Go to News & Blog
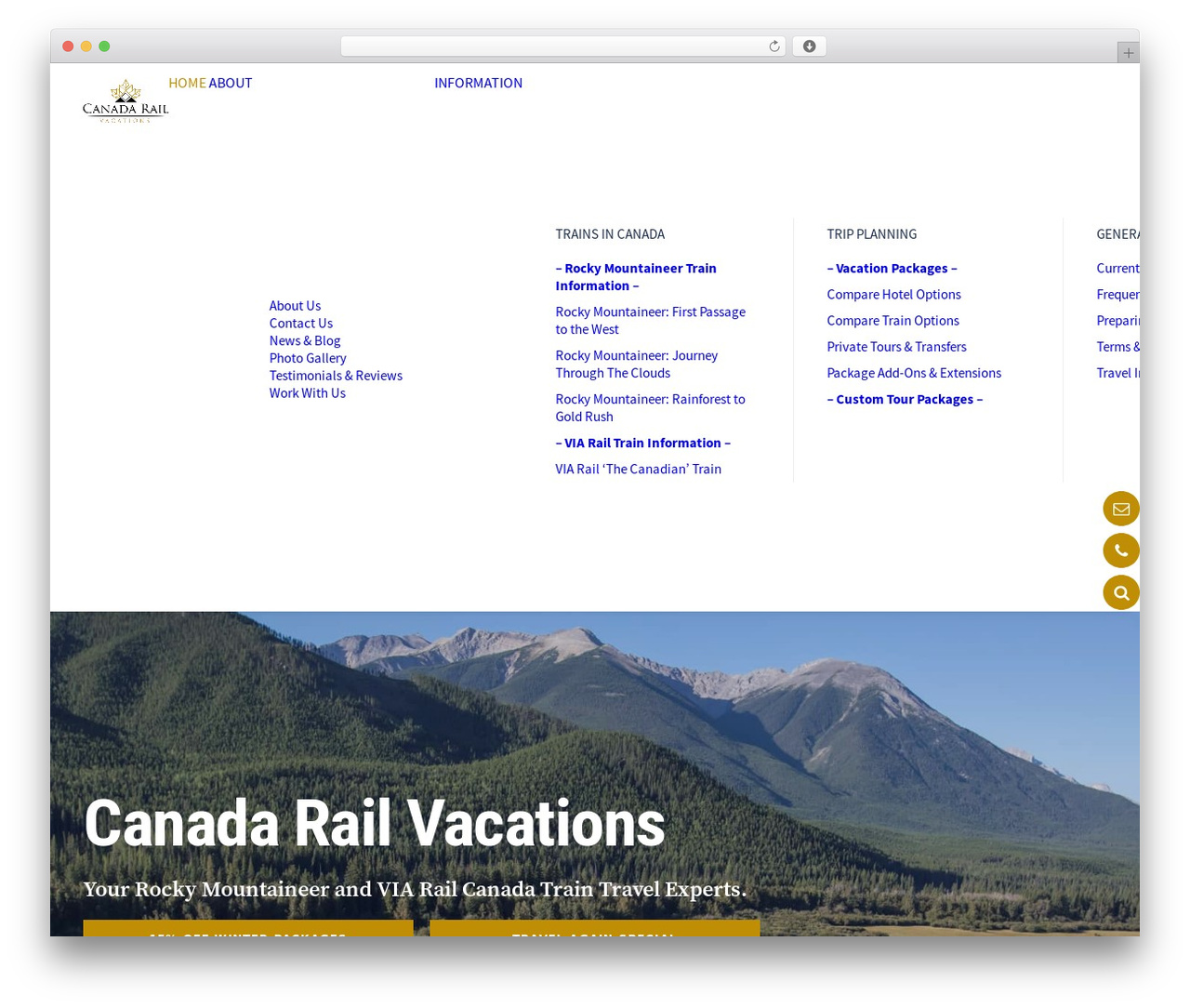The image size is (1190, 1008). [305, 341]
